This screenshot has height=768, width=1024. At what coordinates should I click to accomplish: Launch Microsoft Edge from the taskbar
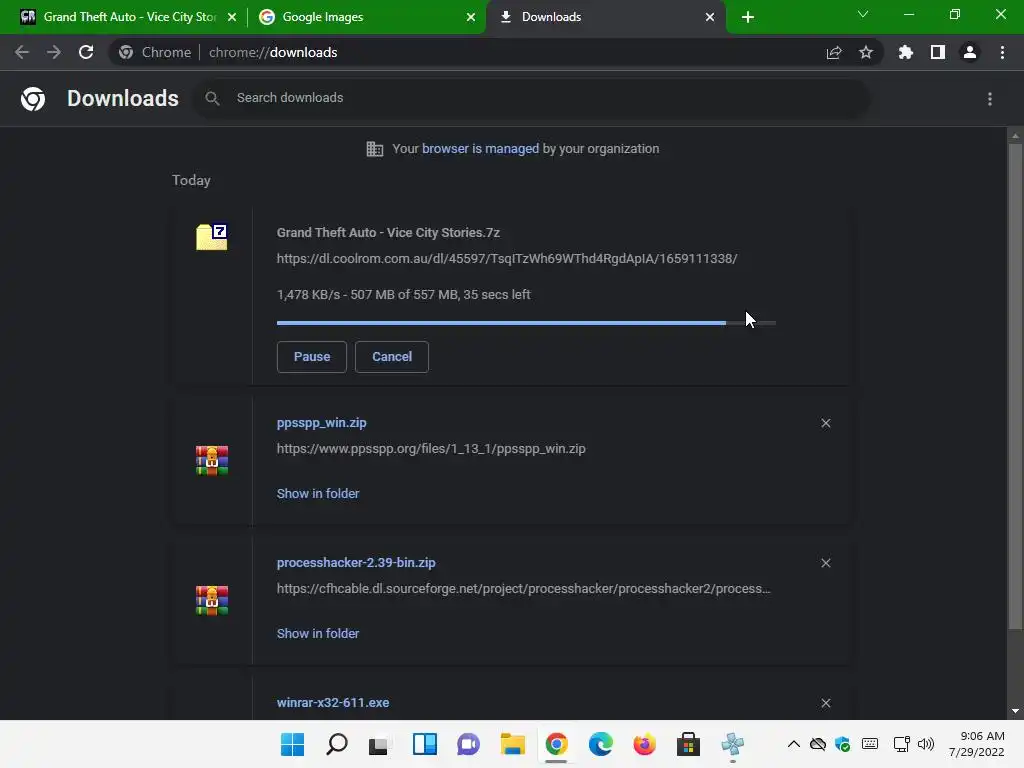[x=600, y=744]
